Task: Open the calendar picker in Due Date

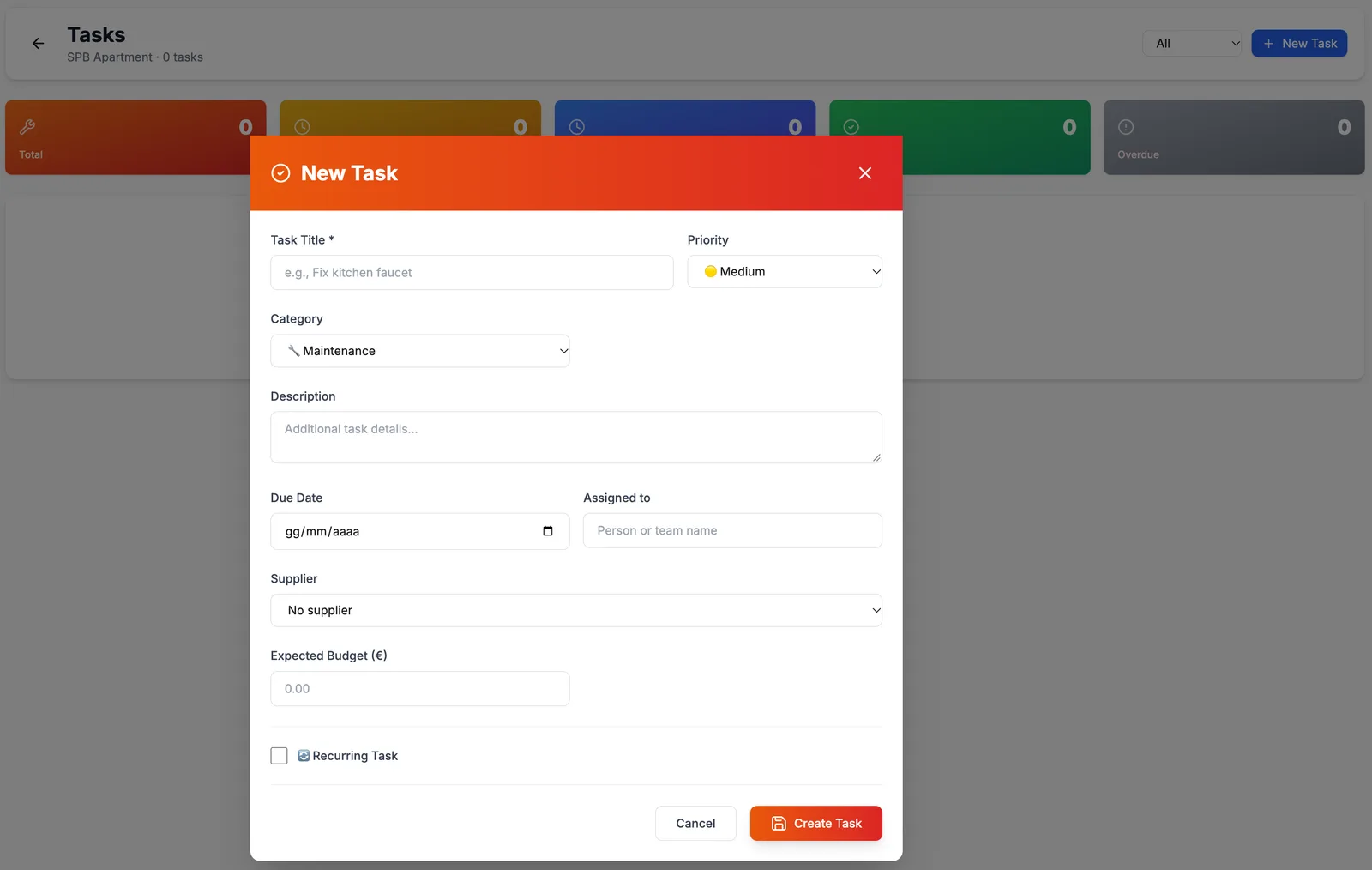Action: [548, 531]
